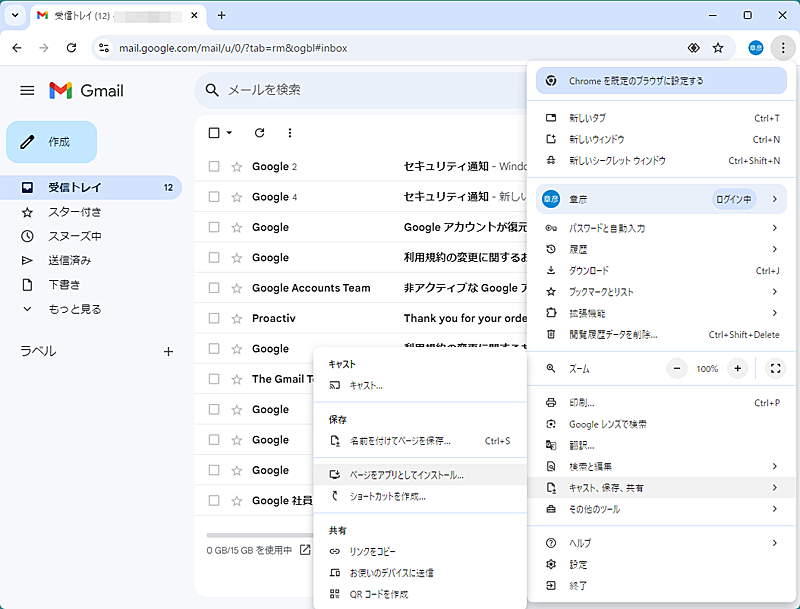Increase page zoom with the plus control

click(737, 368)
